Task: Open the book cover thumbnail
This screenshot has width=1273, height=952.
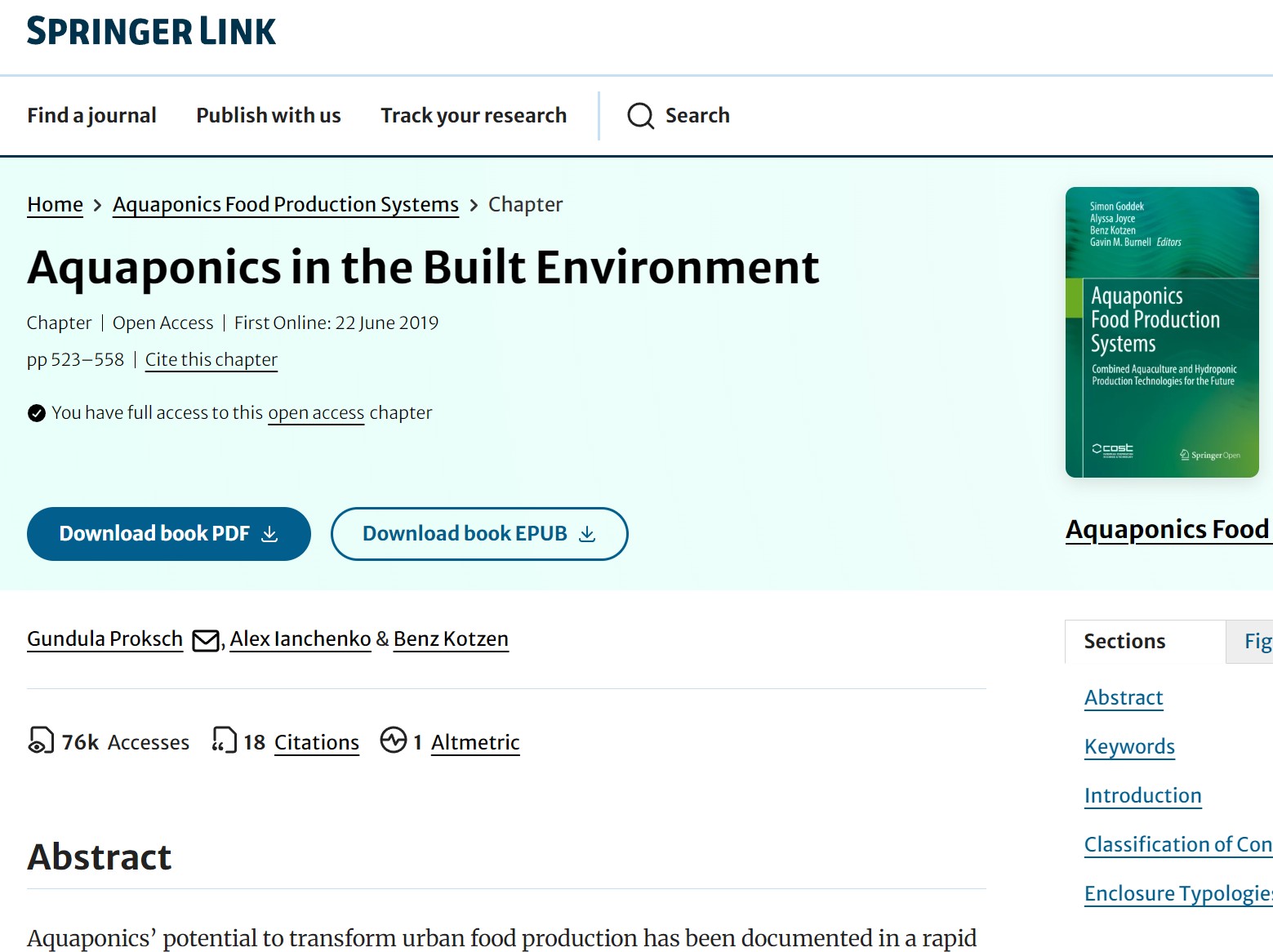Action: 1161,330
